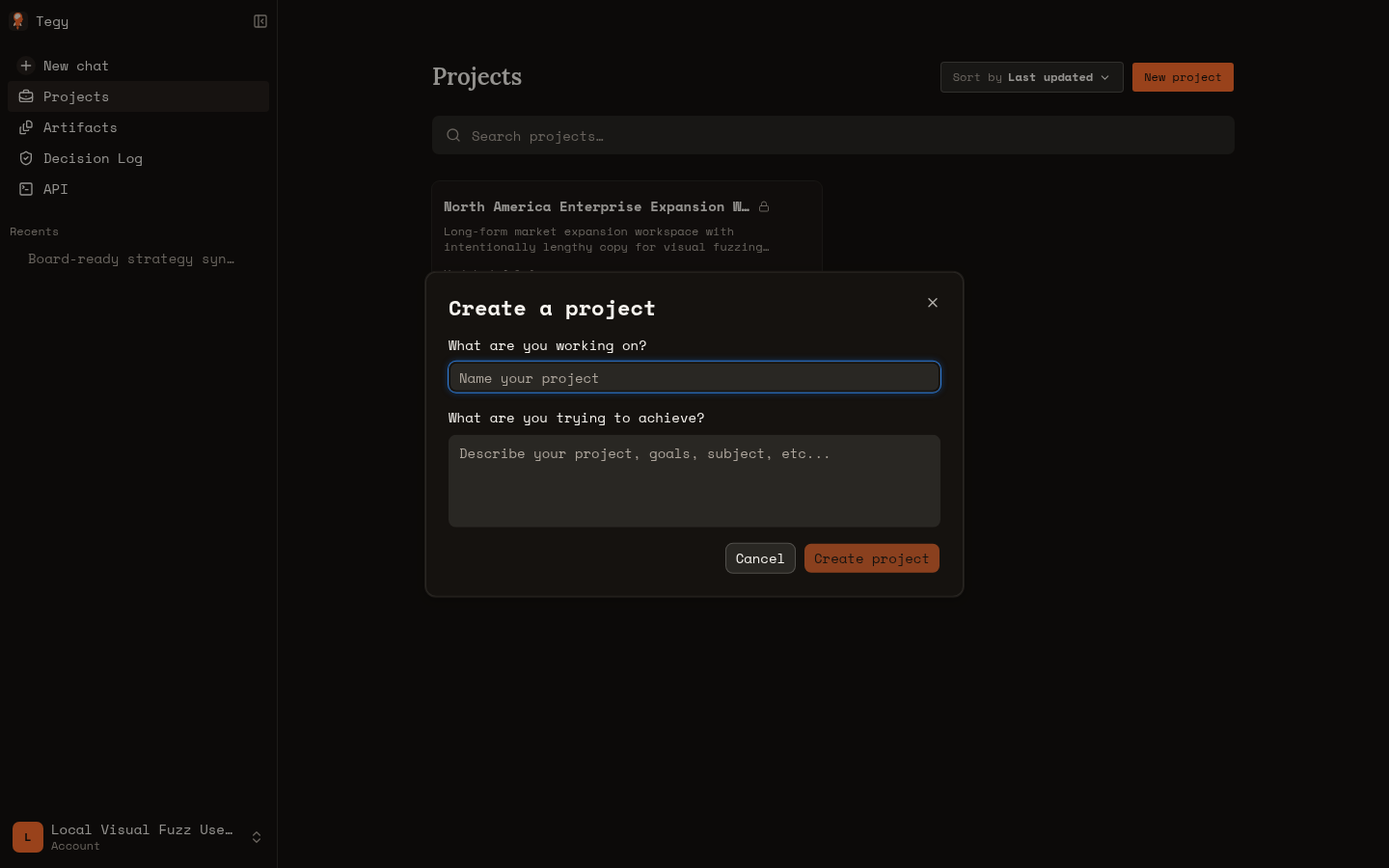Click the Tegy logo avatar
1389x868 pixels.
pyautogui.click(x=17, y=21)
